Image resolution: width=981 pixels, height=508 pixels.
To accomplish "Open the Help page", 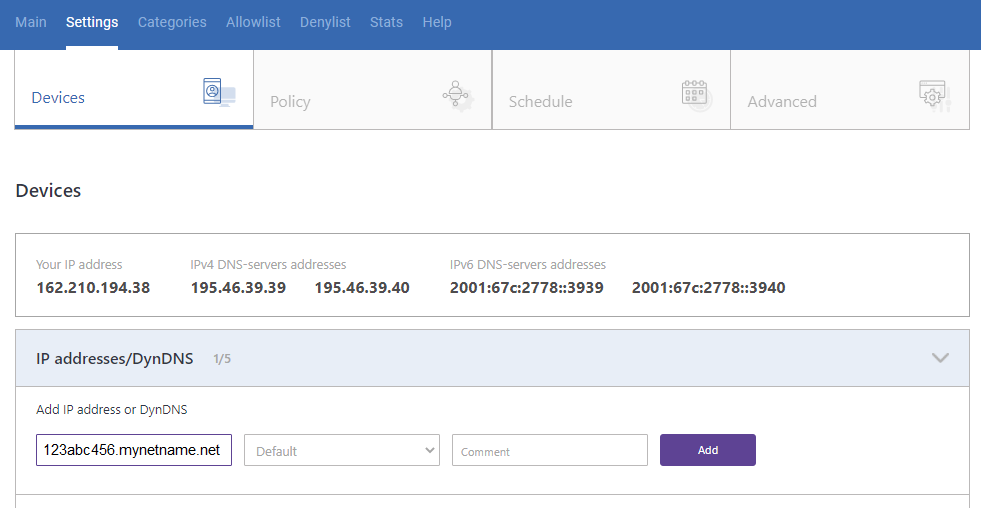I will tap(437, 22).
